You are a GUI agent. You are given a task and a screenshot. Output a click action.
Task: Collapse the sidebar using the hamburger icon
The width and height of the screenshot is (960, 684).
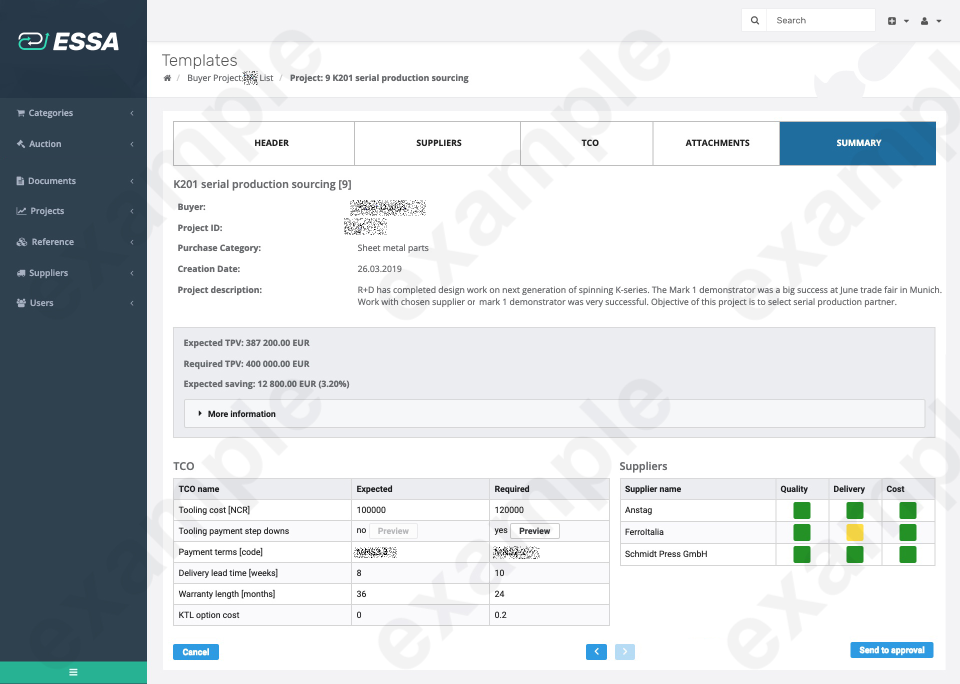tap(73, 672)
